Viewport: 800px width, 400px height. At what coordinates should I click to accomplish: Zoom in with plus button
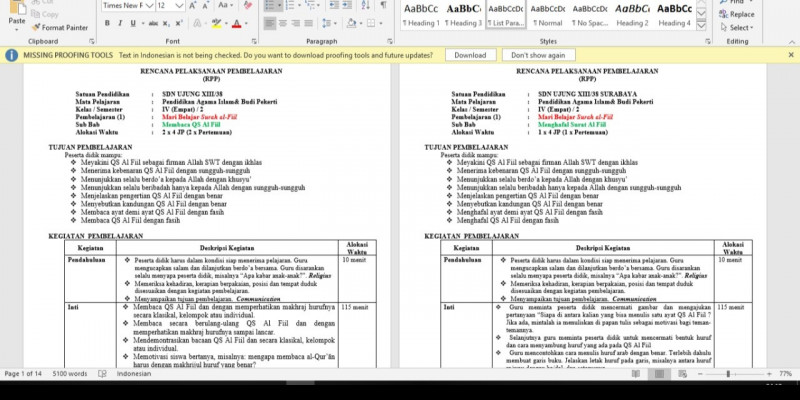point(769,374)
